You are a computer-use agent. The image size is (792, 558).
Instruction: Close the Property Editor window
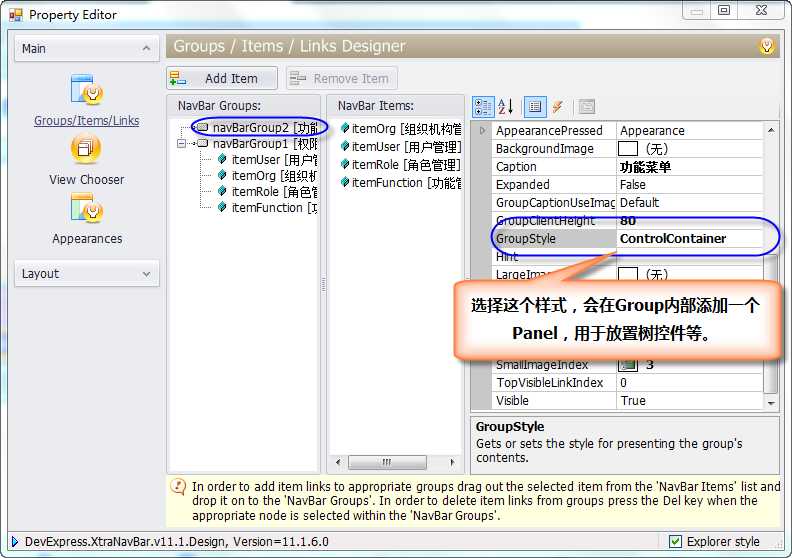coord(761,10)
